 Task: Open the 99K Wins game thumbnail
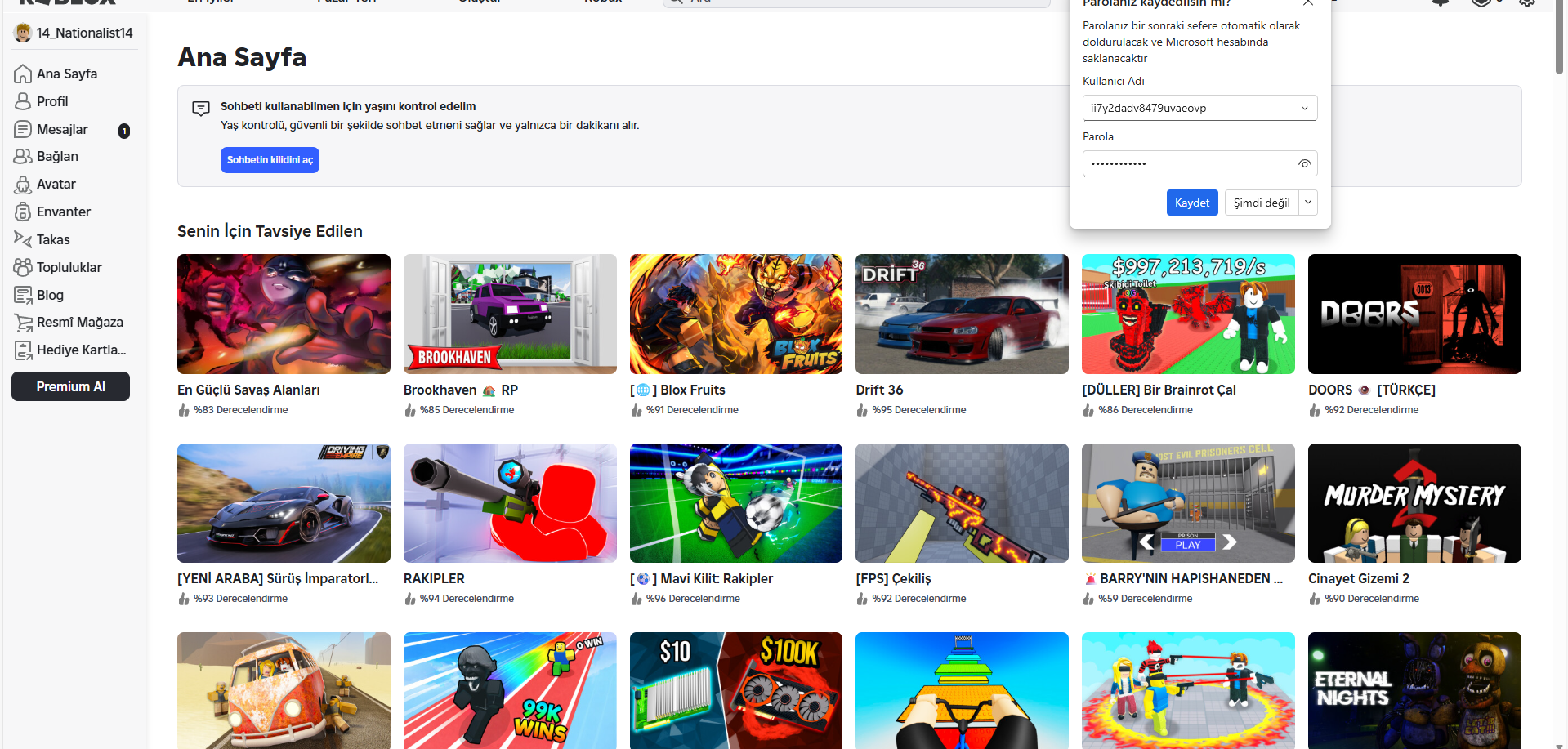coord(510,690)
